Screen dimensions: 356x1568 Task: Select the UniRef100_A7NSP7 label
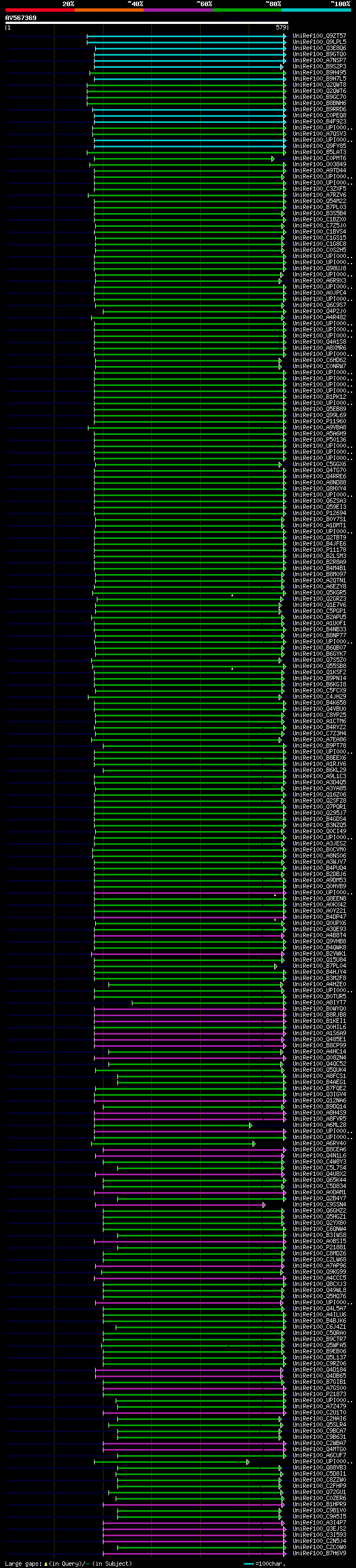[x=319, y=60]
